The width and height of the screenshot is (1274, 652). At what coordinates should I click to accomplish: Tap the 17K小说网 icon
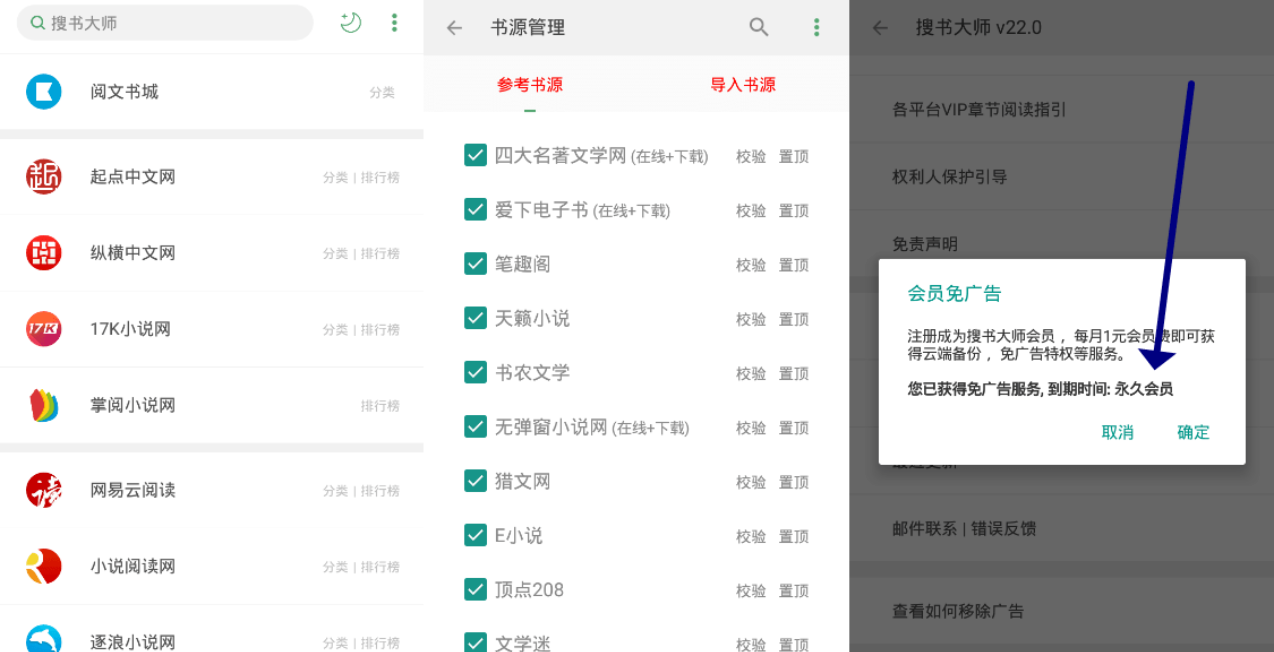click(x=43, y=328)
